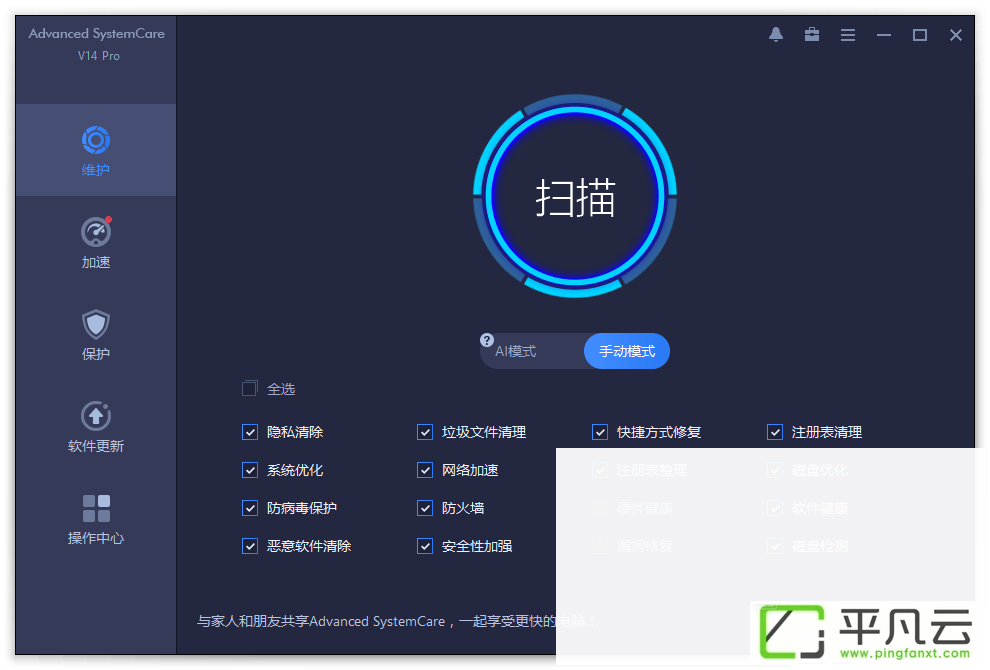Minimize the Advanced SystemCare window
Viewport: 990px width, 670px height.
(x=884, y=35)
